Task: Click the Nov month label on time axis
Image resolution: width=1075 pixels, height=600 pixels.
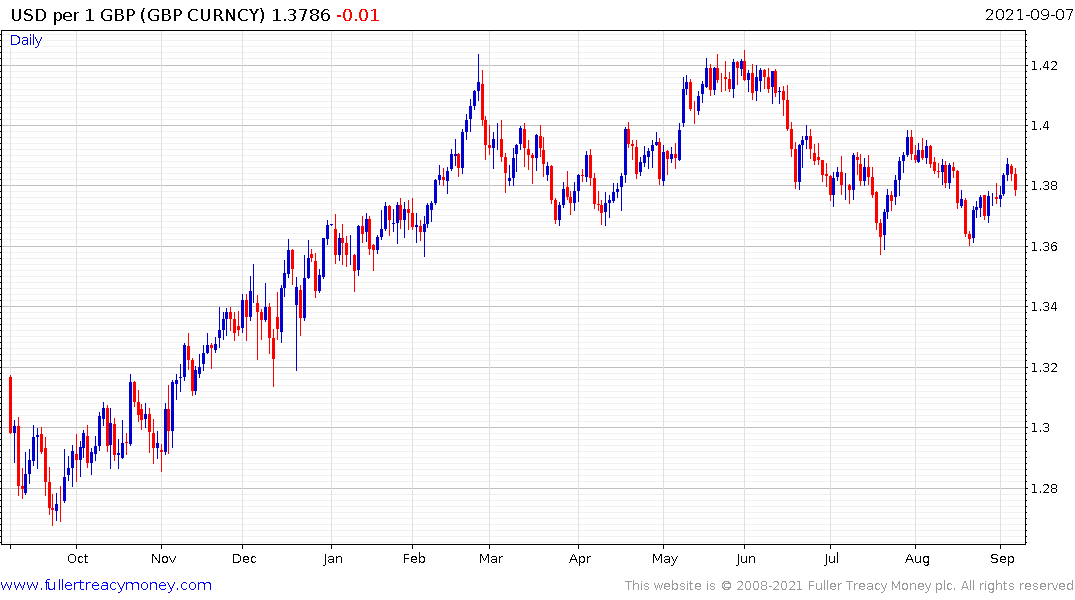Action: coord(163,558)
